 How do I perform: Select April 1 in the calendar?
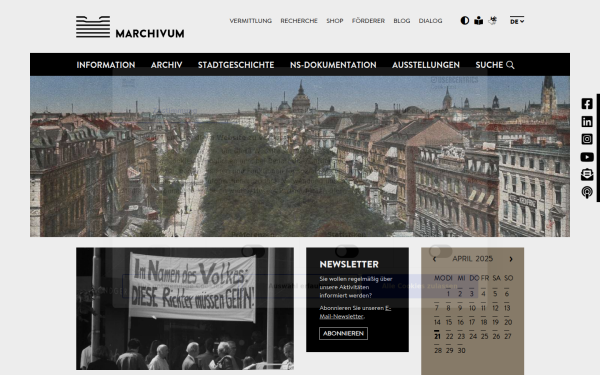[x=448, y=294]
